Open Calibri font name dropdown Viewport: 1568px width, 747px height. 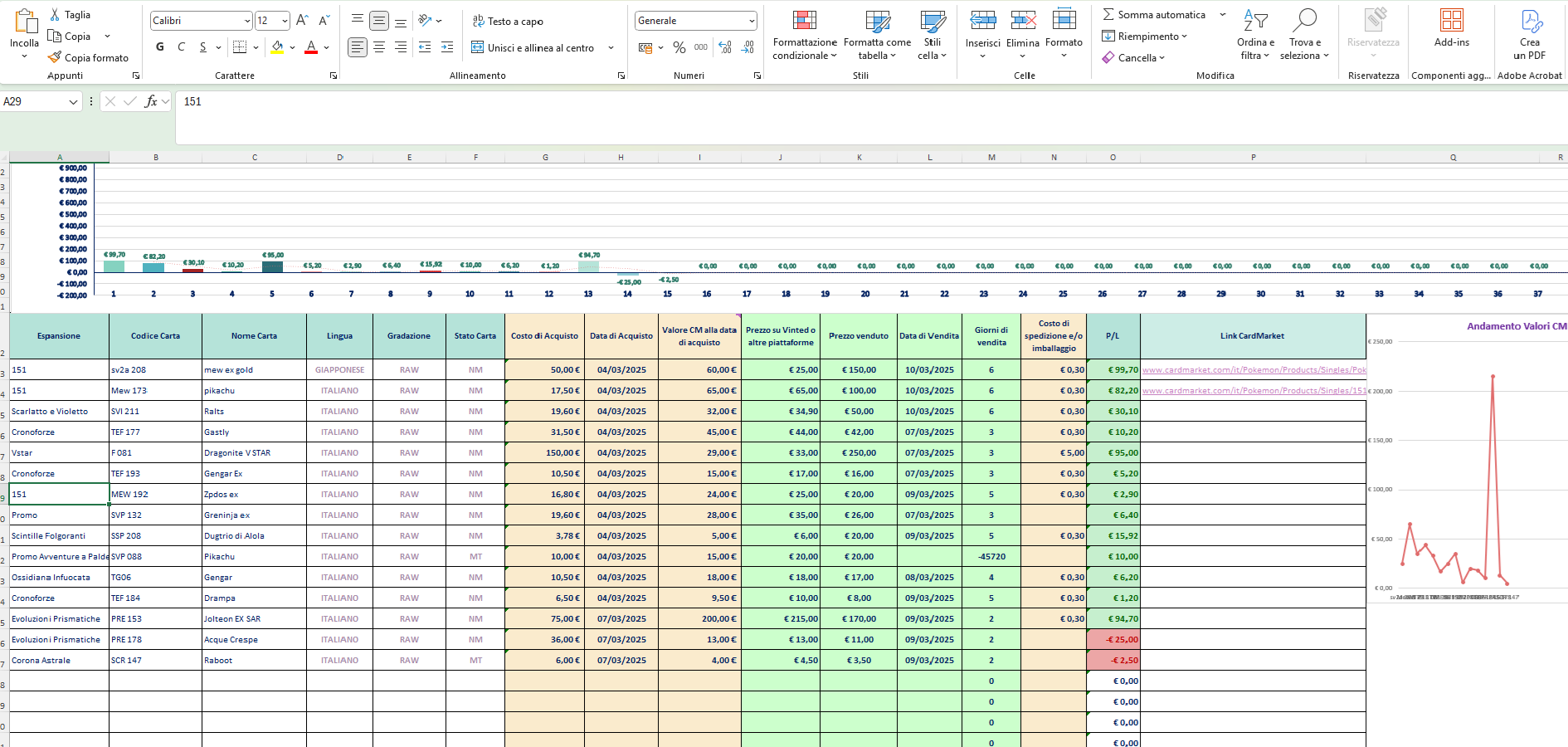coord(247,21)
